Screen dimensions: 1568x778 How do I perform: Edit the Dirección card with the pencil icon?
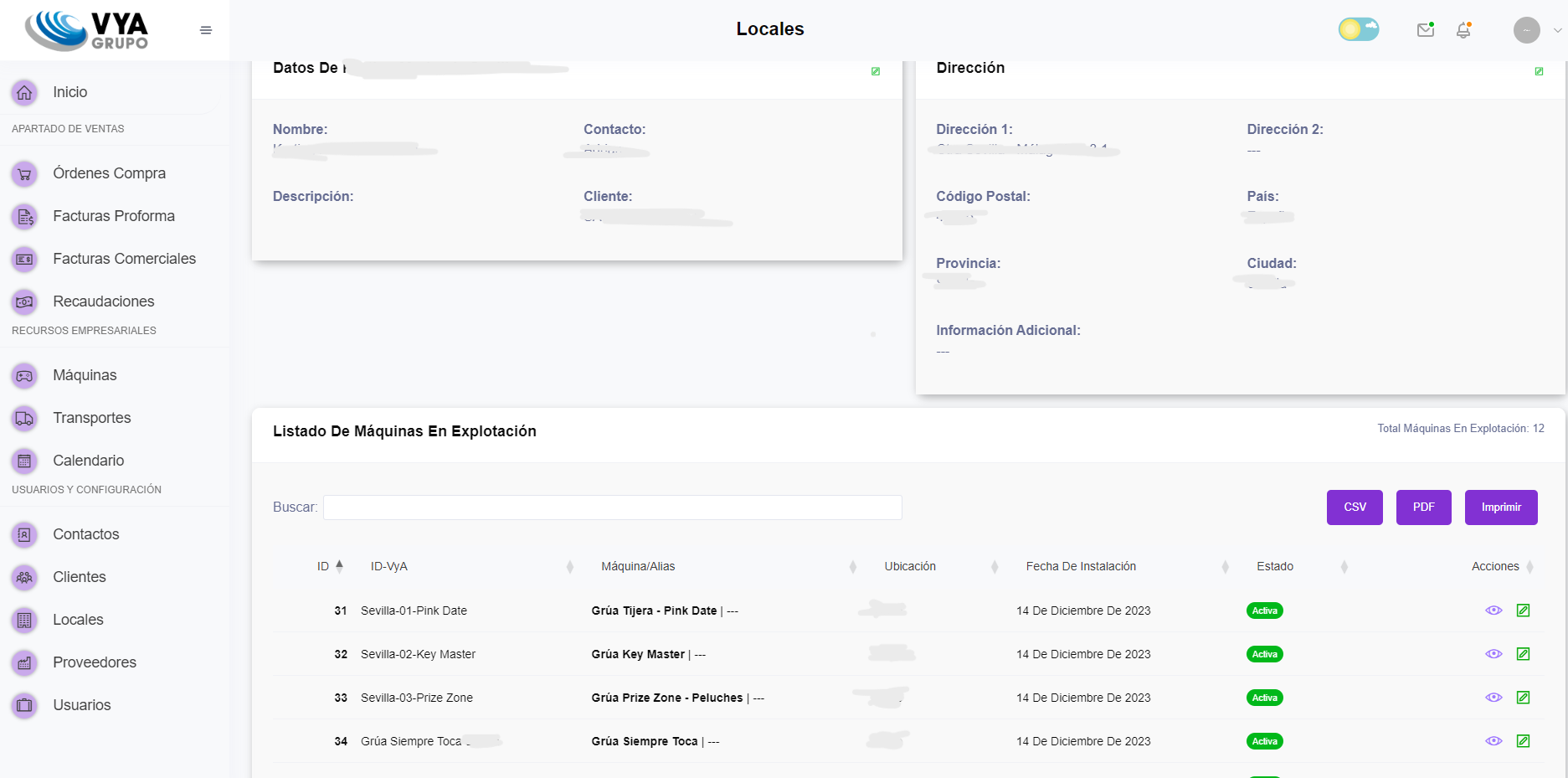tap(1539, 71)
